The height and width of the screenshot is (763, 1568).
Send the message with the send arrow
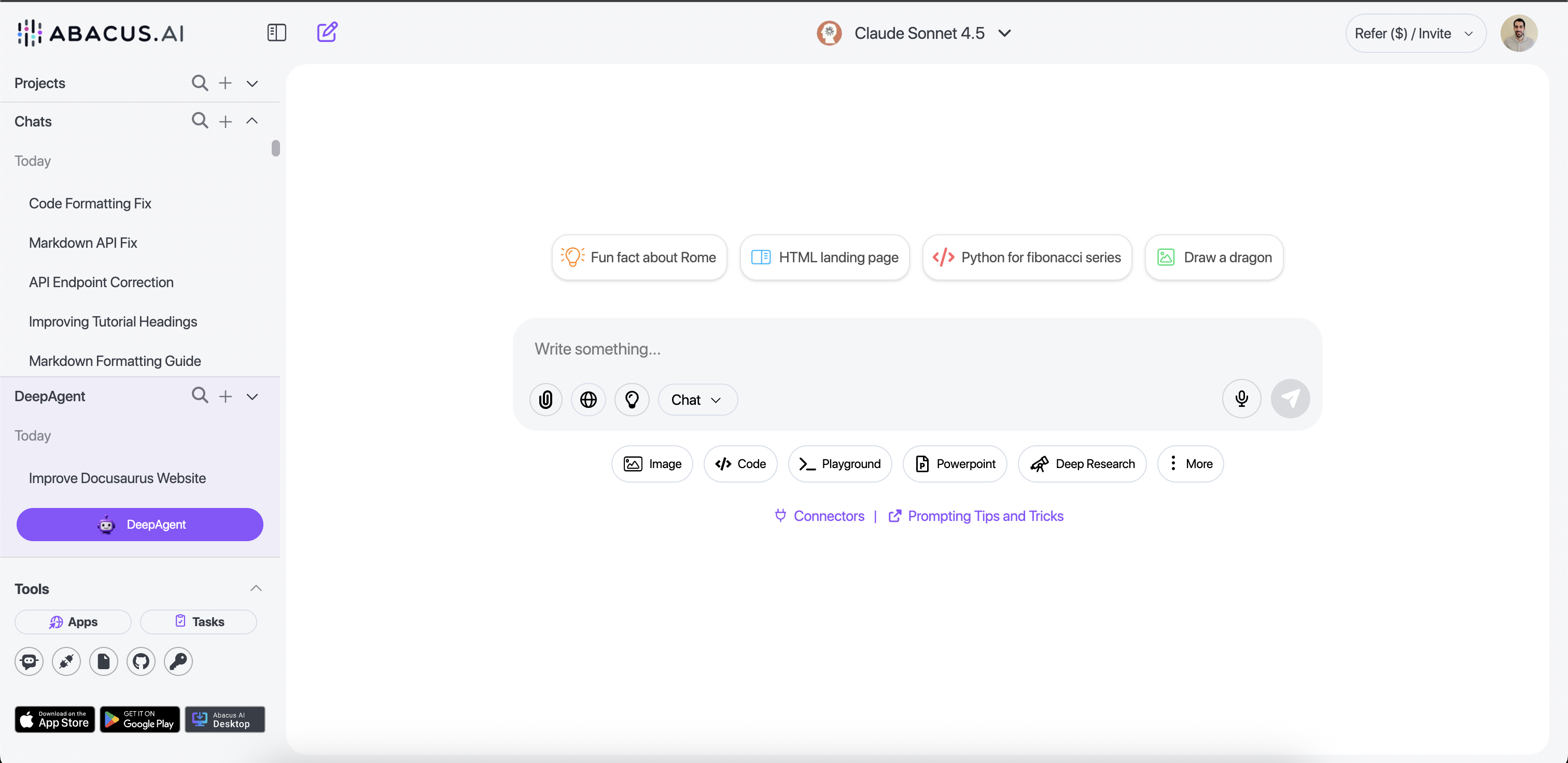(x=1291, y=399)
